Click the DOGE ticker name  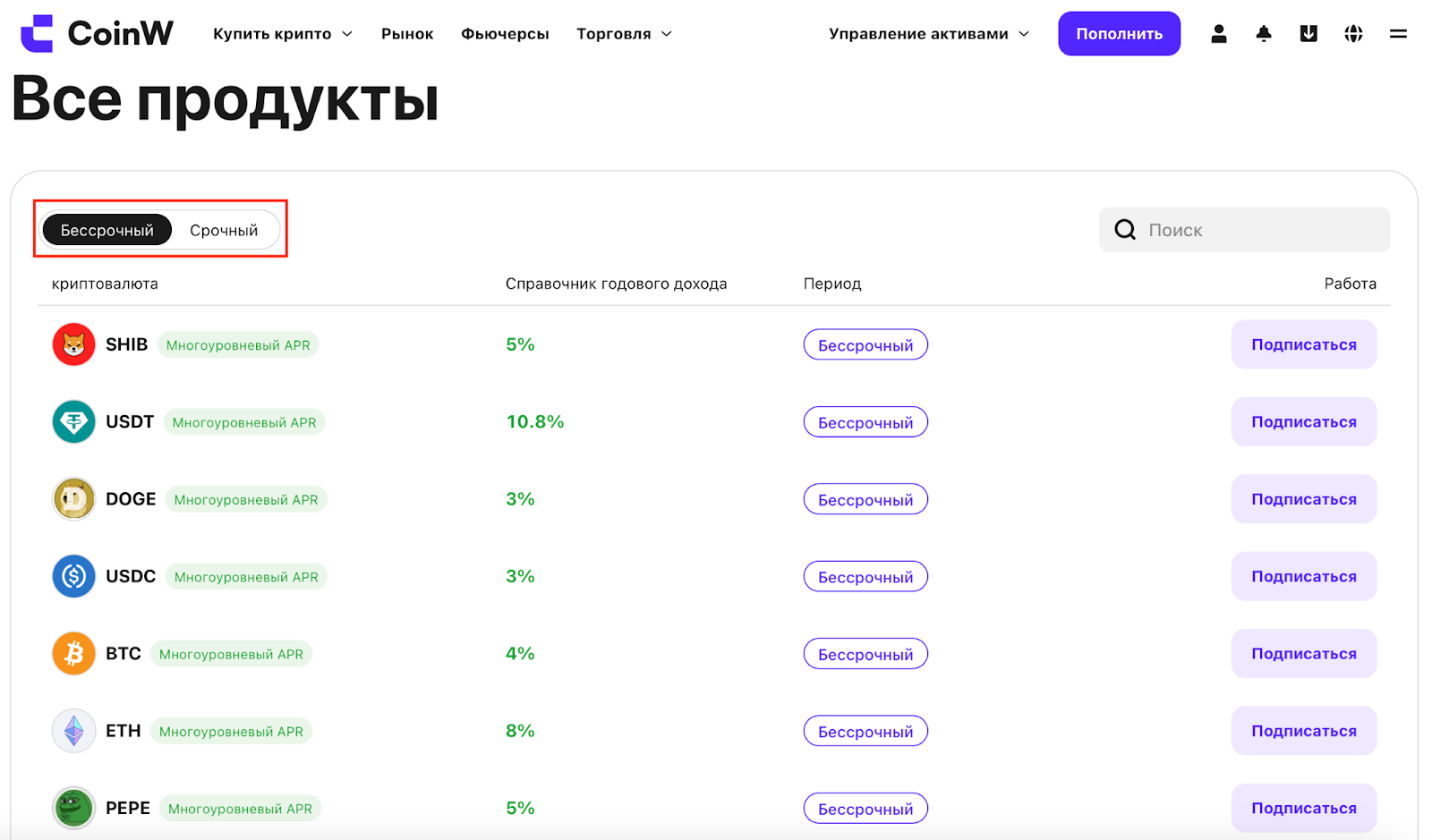click(131, 499)
